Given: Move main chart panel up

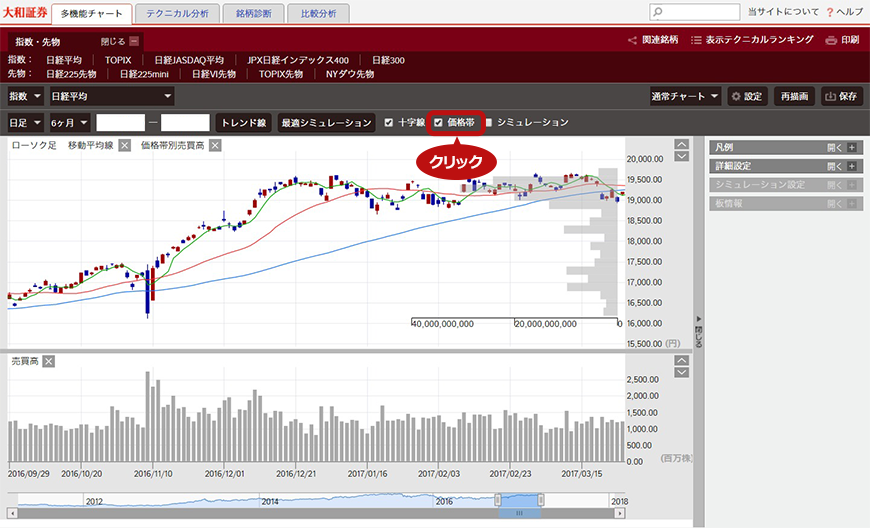Looking at the screenshot, I should pyautogui.click(x=681, y=144).
